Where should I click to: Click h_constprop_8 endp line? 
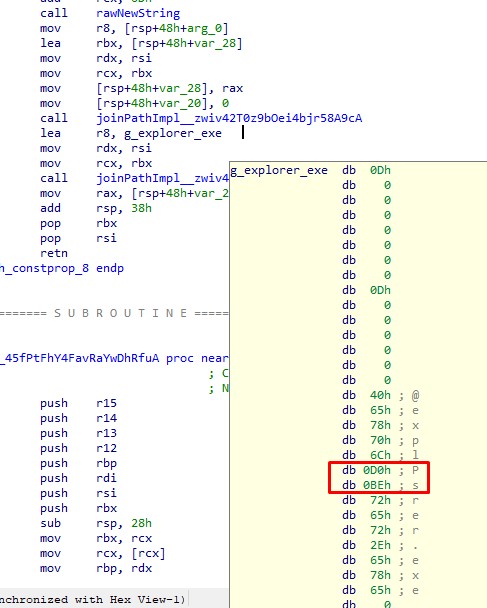click(62, 268)
